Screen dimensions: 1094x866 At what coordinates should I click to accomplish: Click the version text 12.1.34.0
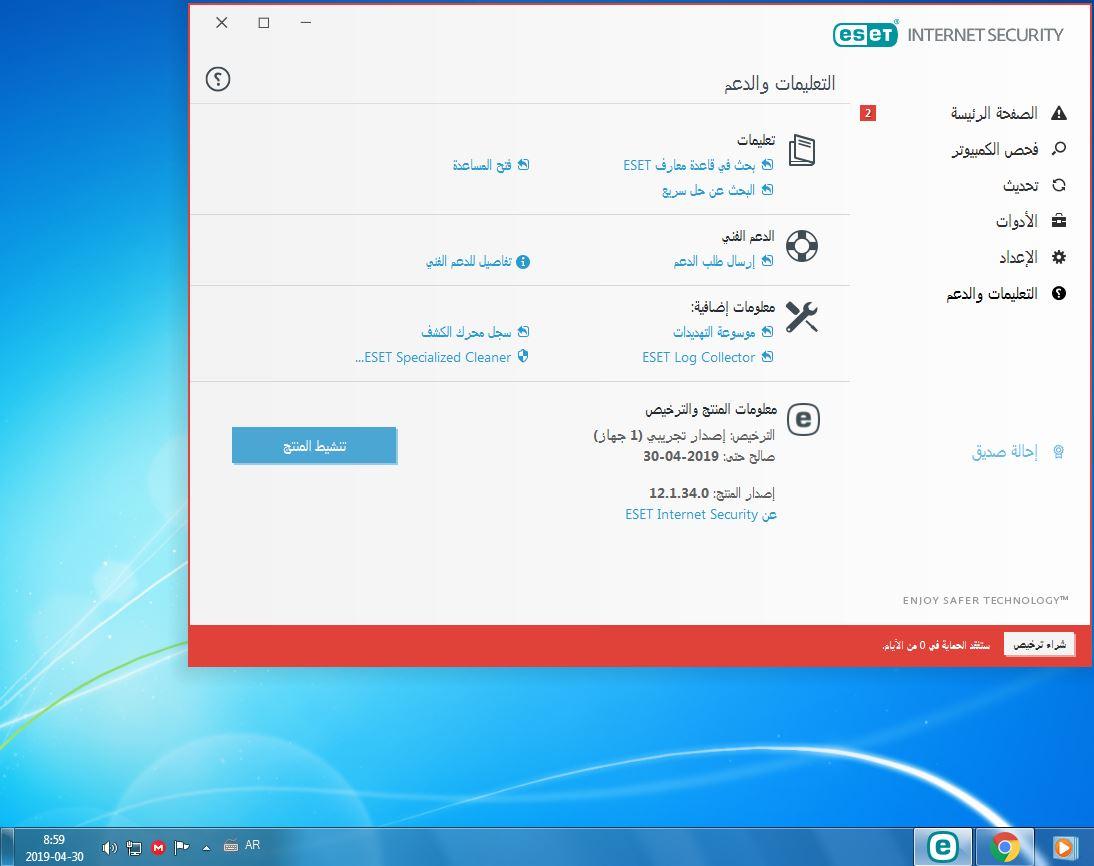click(679, 493)
